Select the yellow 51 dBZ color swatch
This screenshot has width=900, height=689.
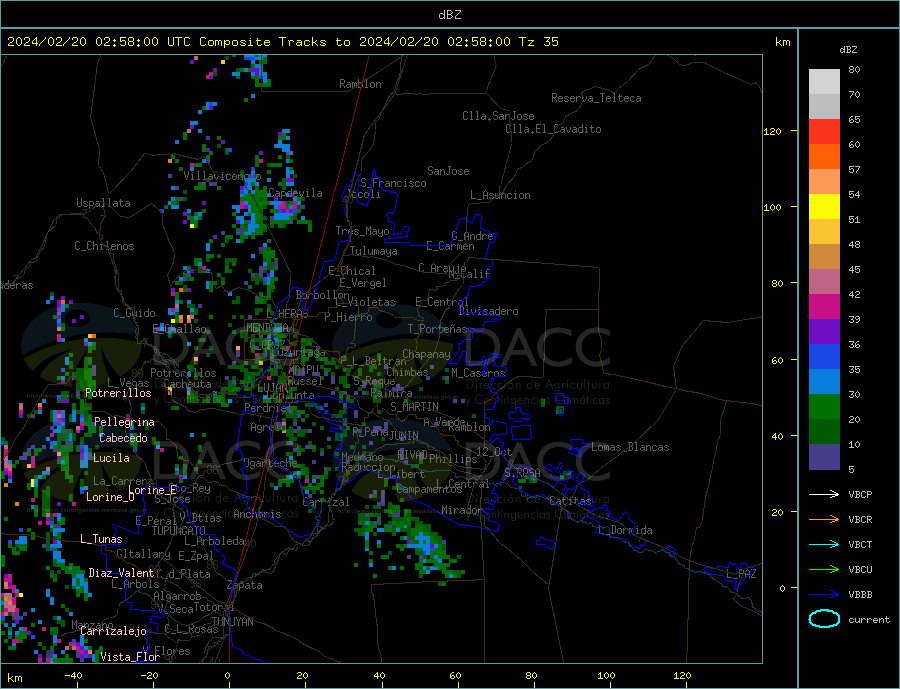tap(824, 207)
